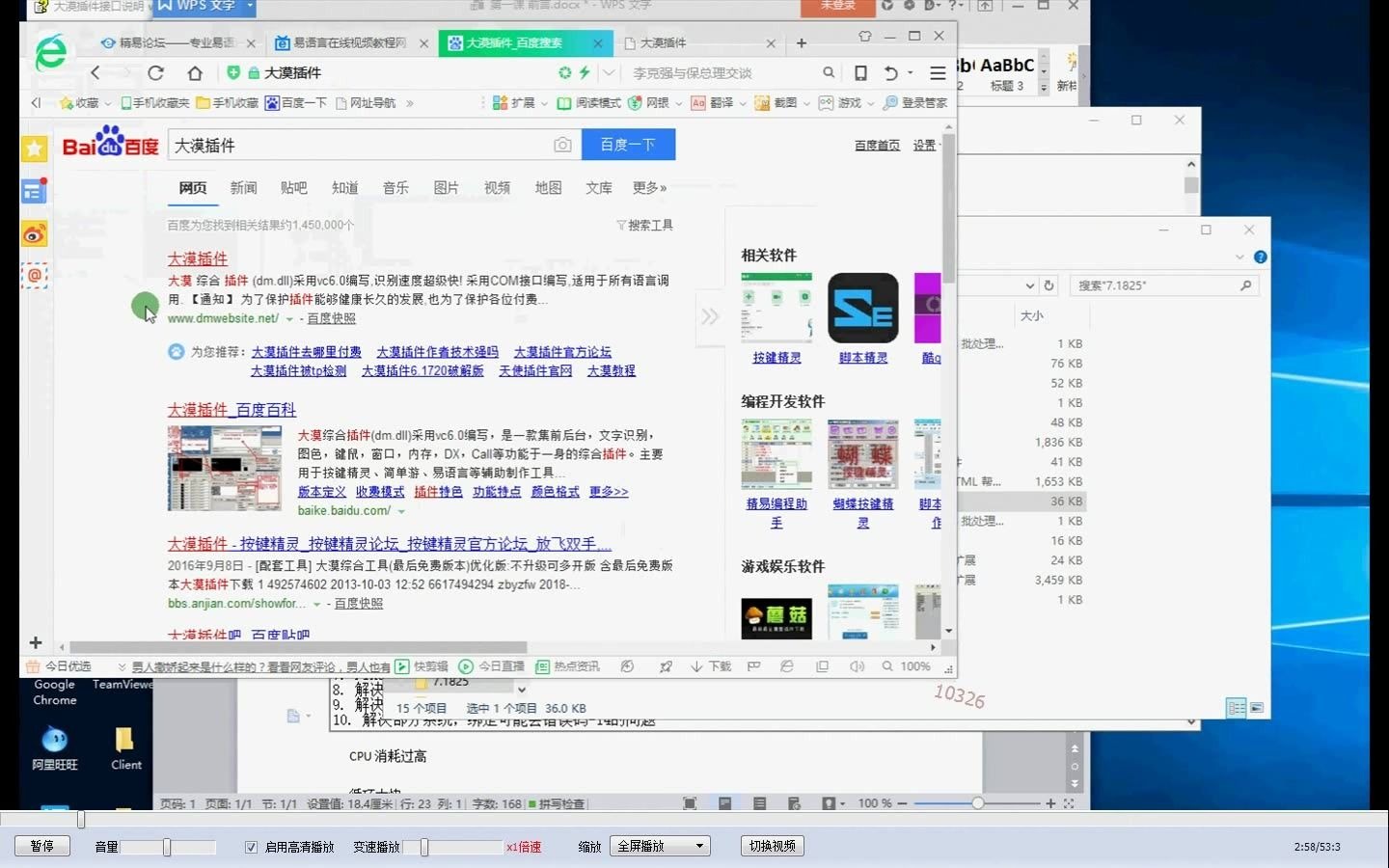Select the 图片 search category
1389x868 pixels.
click(x=446, y=188)
